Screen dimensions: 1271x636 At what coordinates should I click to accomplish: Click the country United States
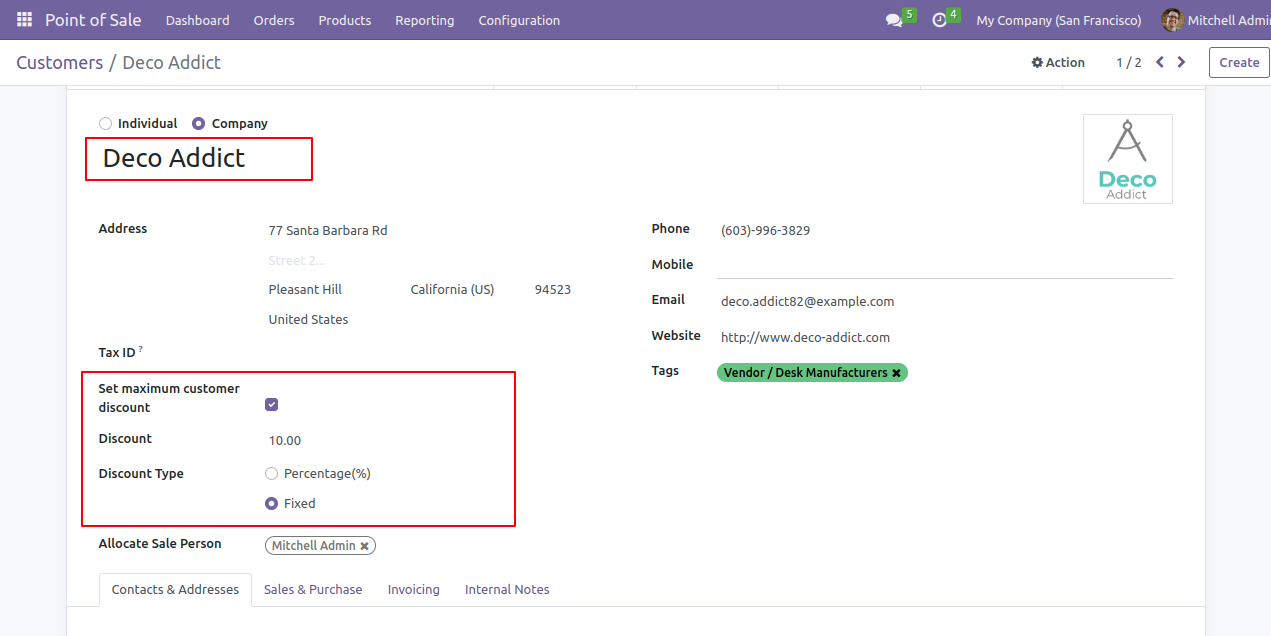click(308, 320)
